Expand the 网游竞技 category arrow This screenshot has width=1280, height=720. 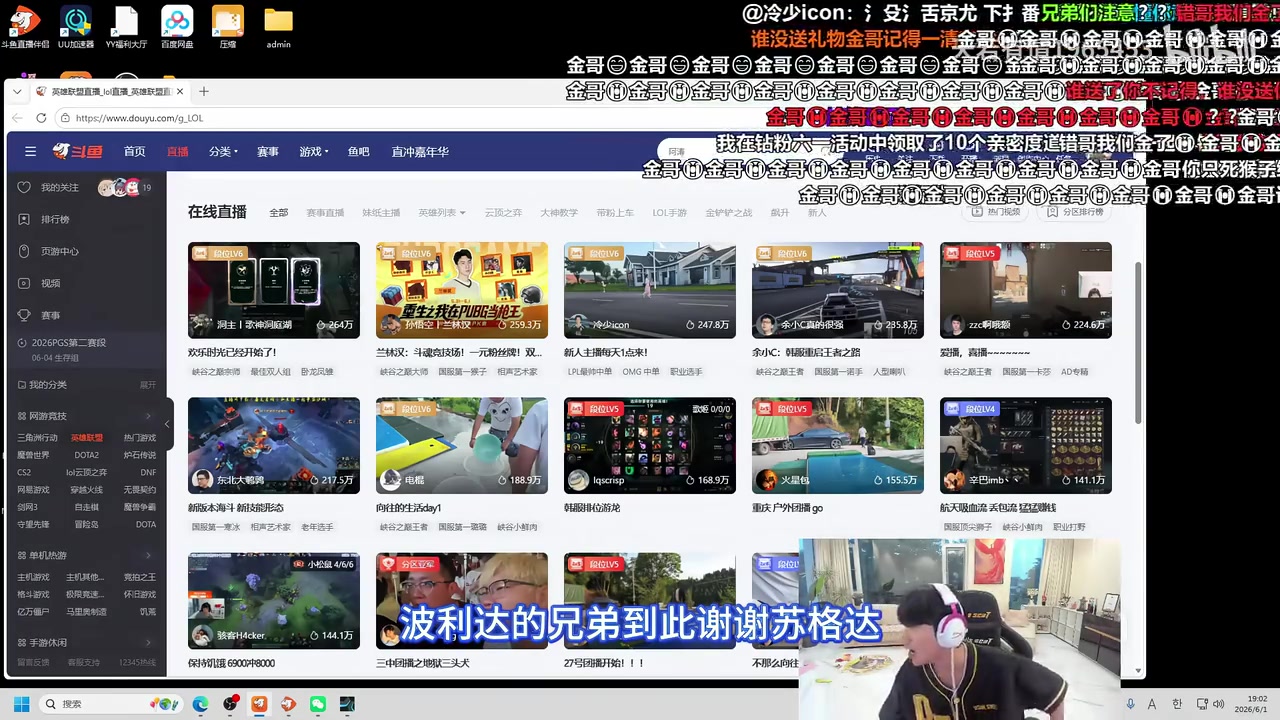148,416
